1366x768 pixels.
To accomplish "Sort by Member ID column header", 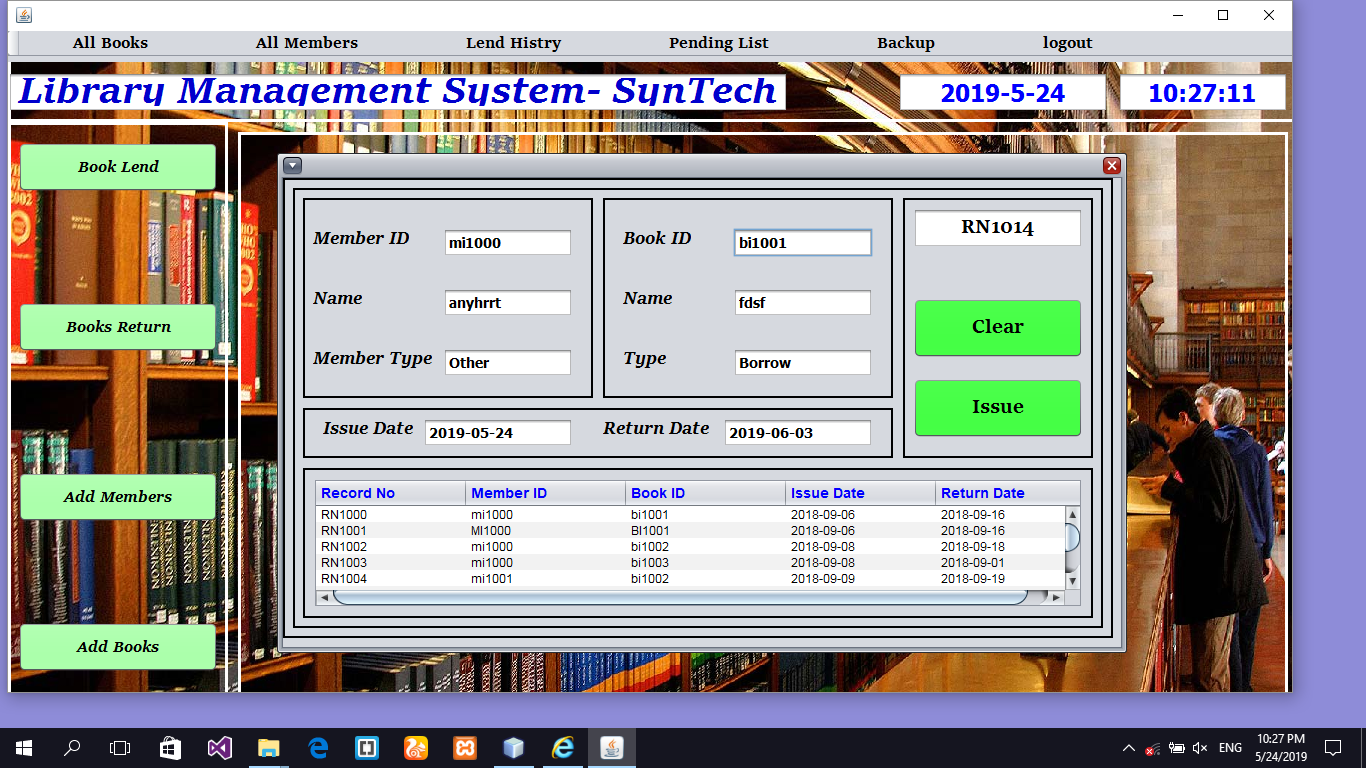I will click(546, 493).
